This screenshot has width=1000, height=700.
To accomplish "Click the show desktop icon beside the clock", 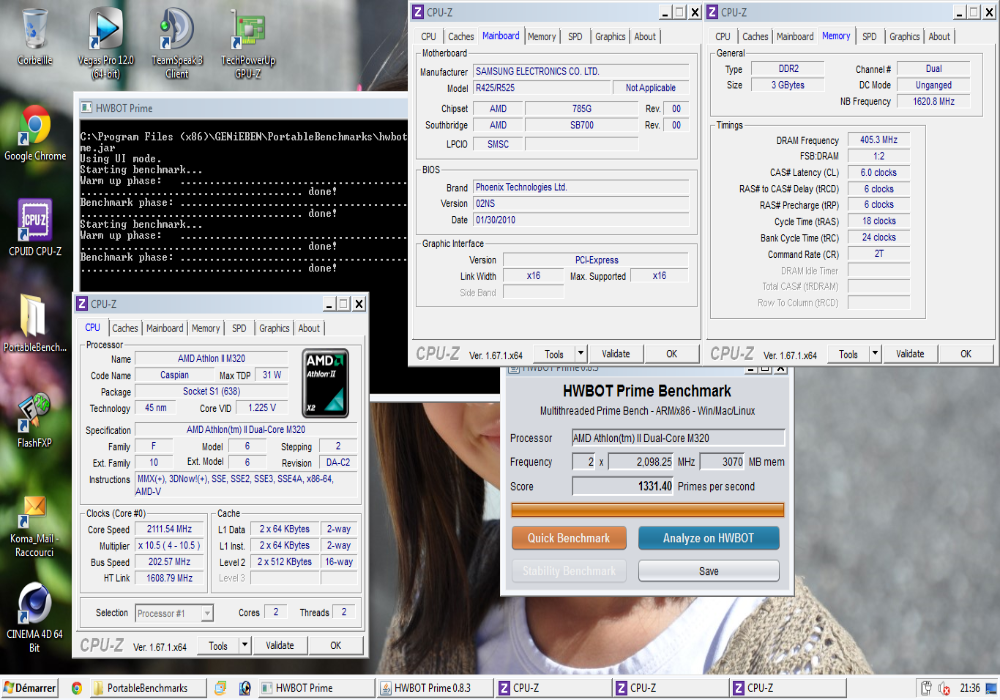I will pos(990,689).
